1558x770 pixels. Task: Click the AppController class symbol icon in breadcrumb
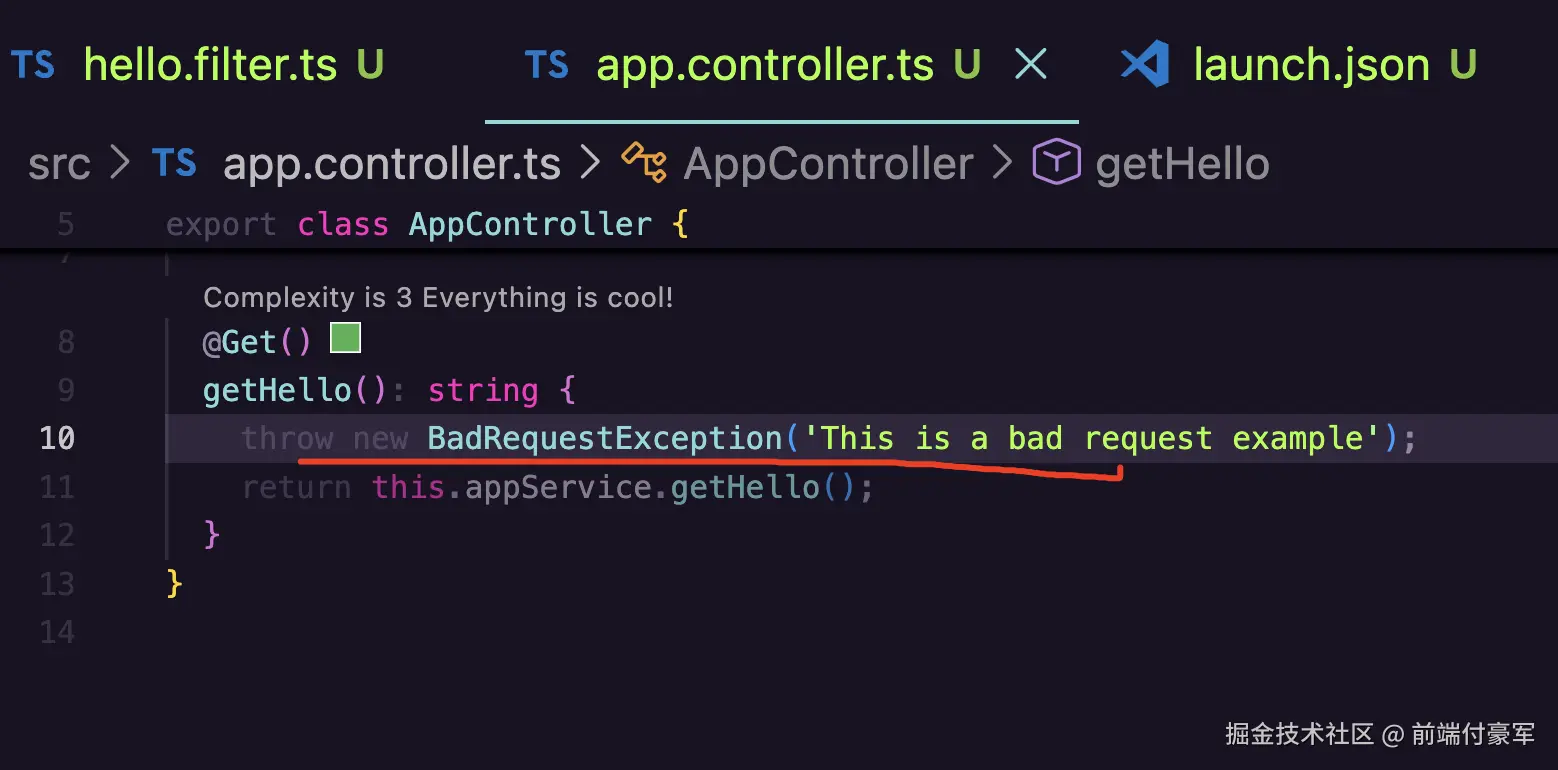pyautogui.click(x=644, y=163)
